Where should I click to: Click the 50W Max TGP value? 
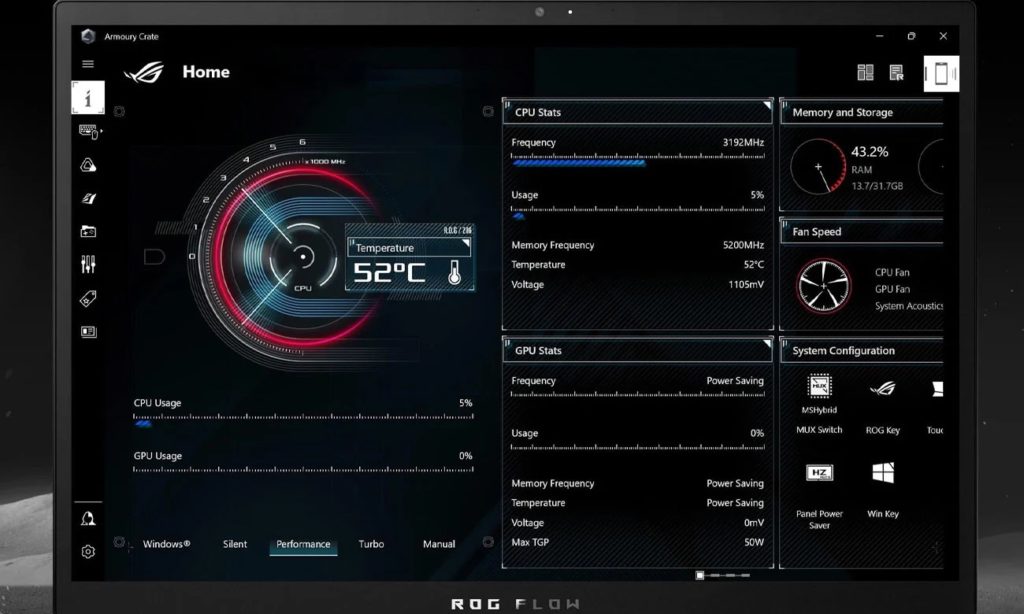[x=754, y=542]
